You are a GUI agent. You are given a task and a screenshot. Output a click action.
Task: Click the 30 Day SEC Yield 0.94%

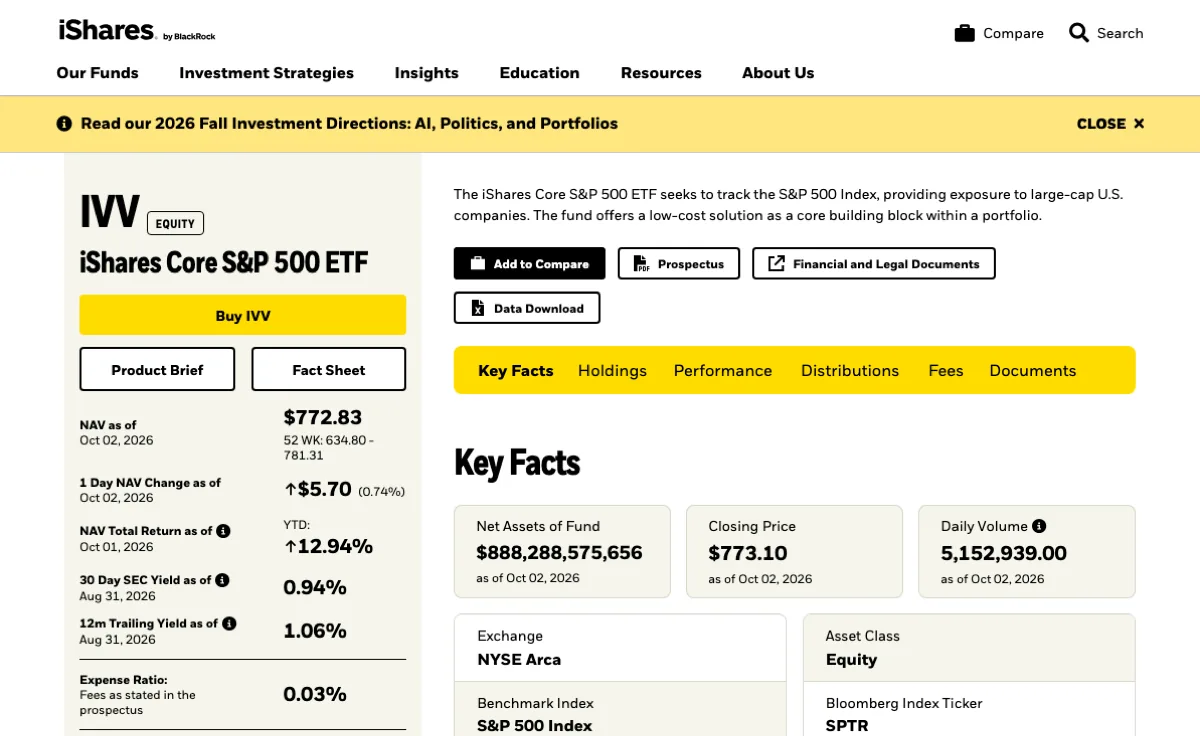[x=315, y=587]
